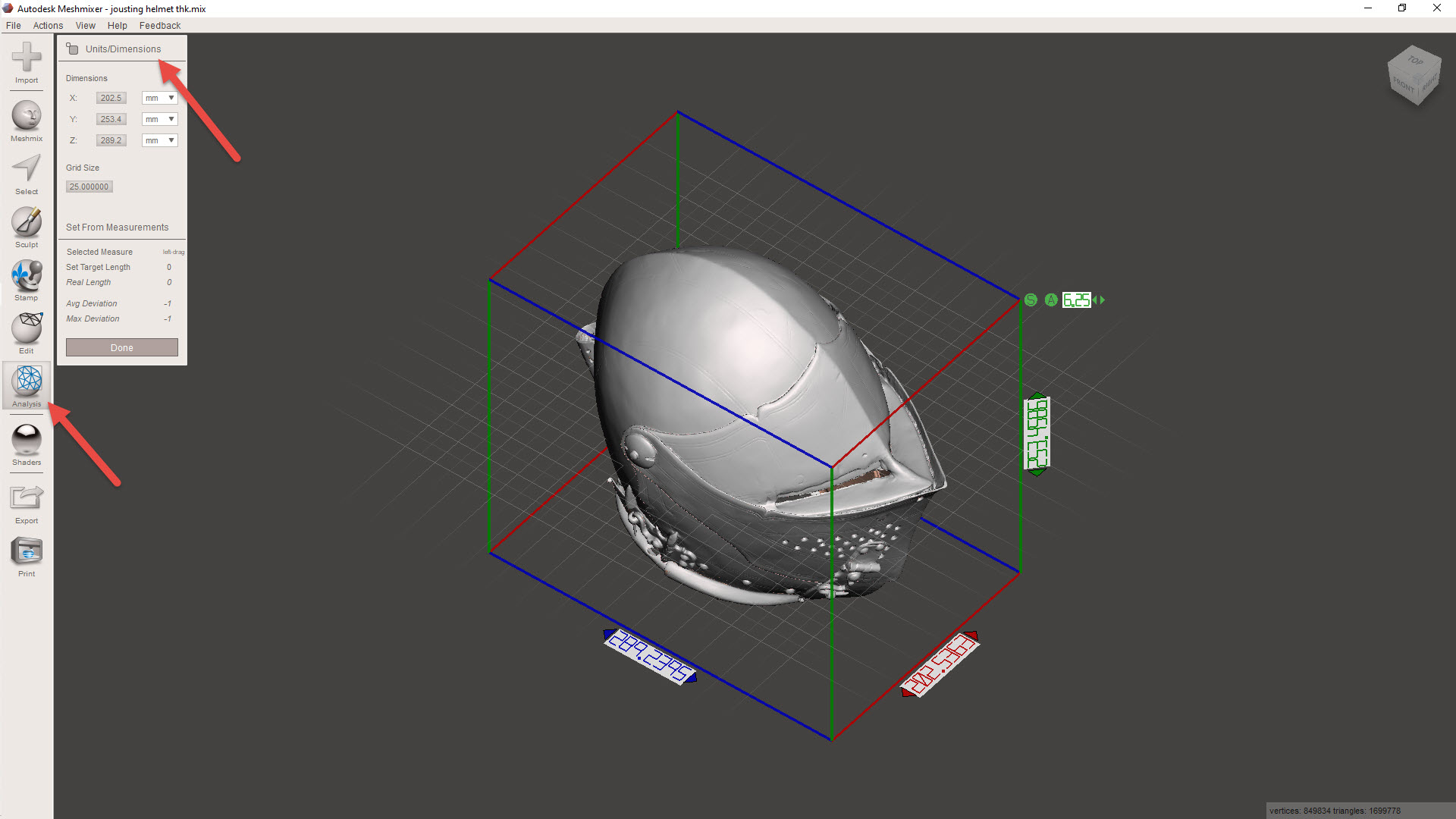The image size is (1456, 819).
Task: Open the Shaders panel
Action: click(x=27, y=442)
